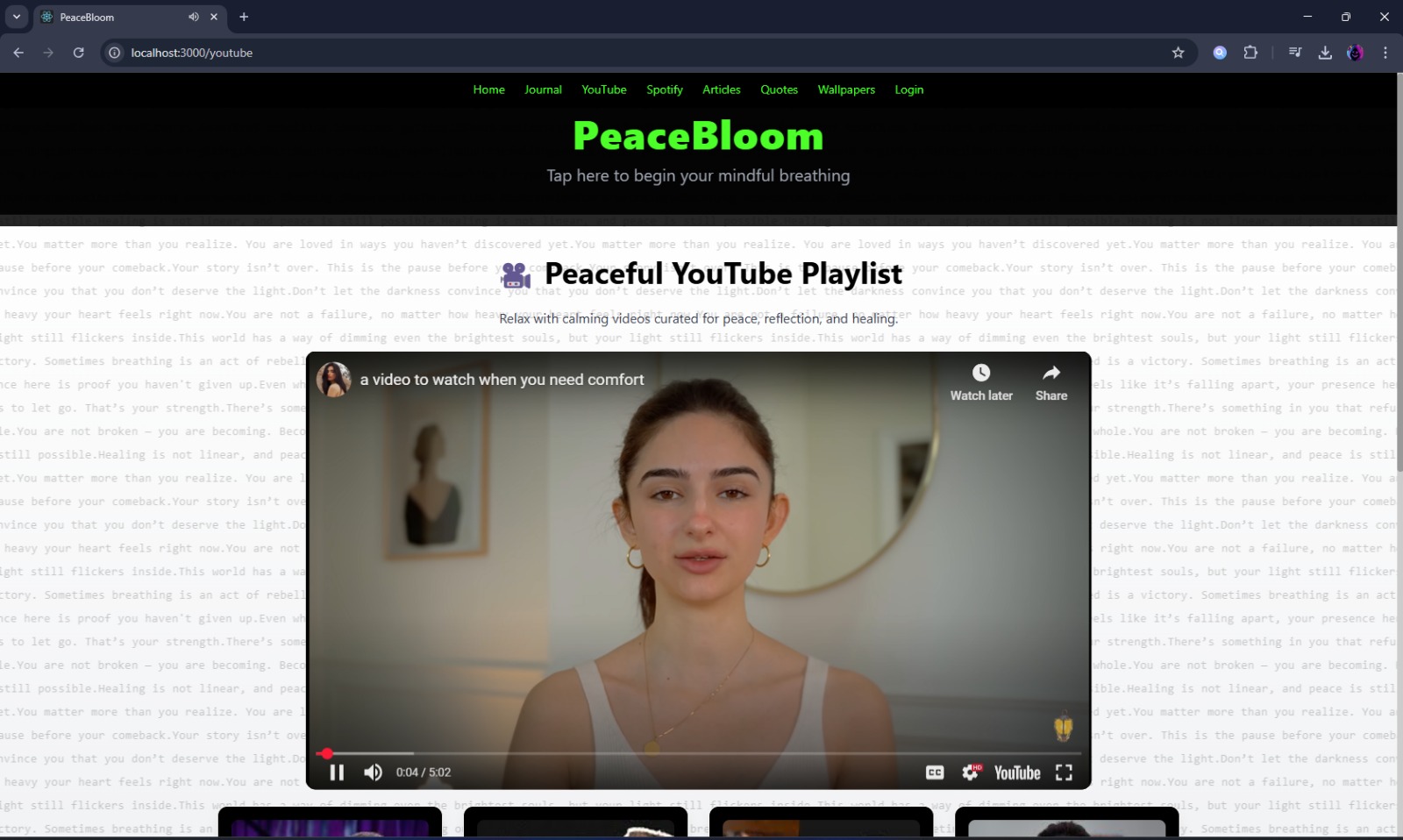Image resolution: width=1403 pixels, height=840 pixels.
Task: Mute tab audio speaker icon
Action: click(193, 17)
